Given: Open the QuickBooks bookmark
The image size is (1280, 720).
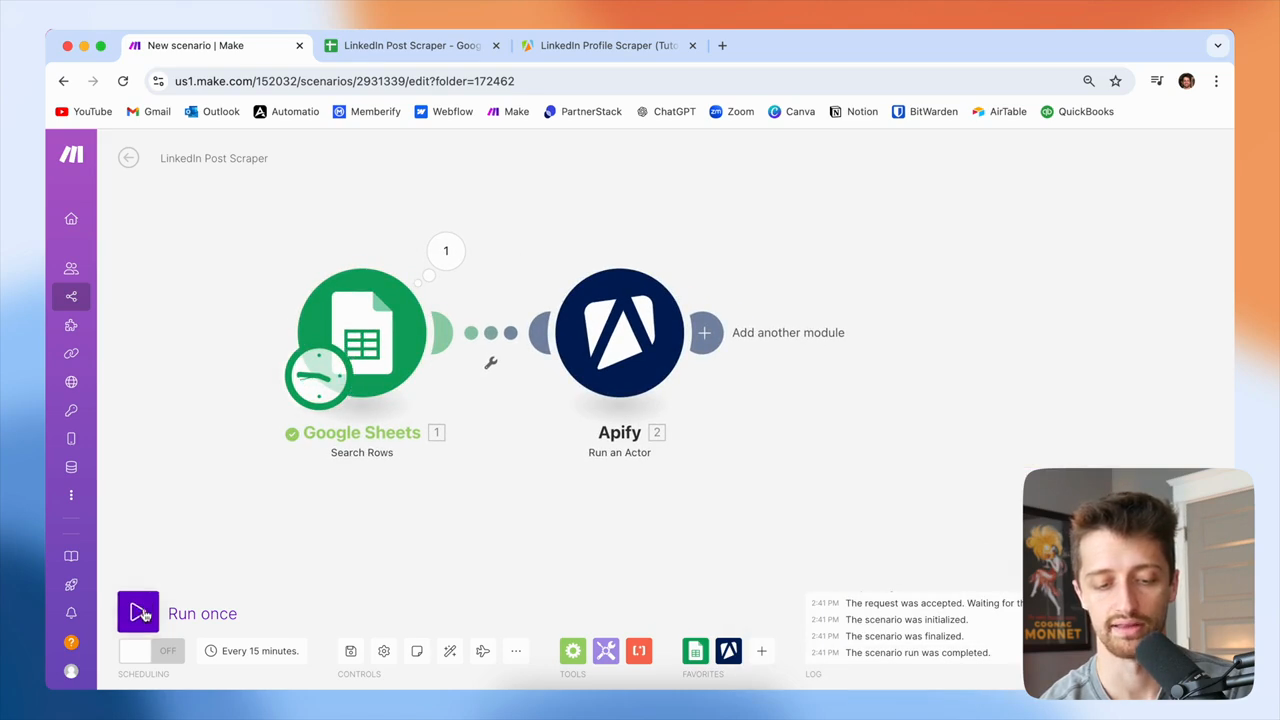Looking at the screenshot, I should (1077, 112).
